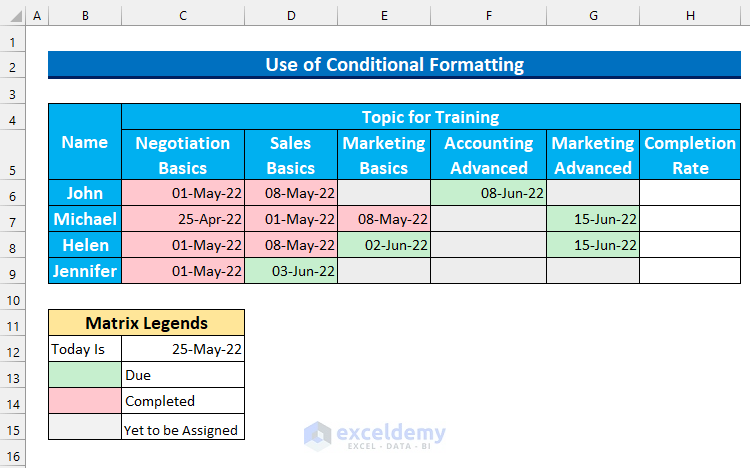The height and width of the screenshot is (468, 750).
Task: Click the Name header cell
Action: tap(85, 142)
